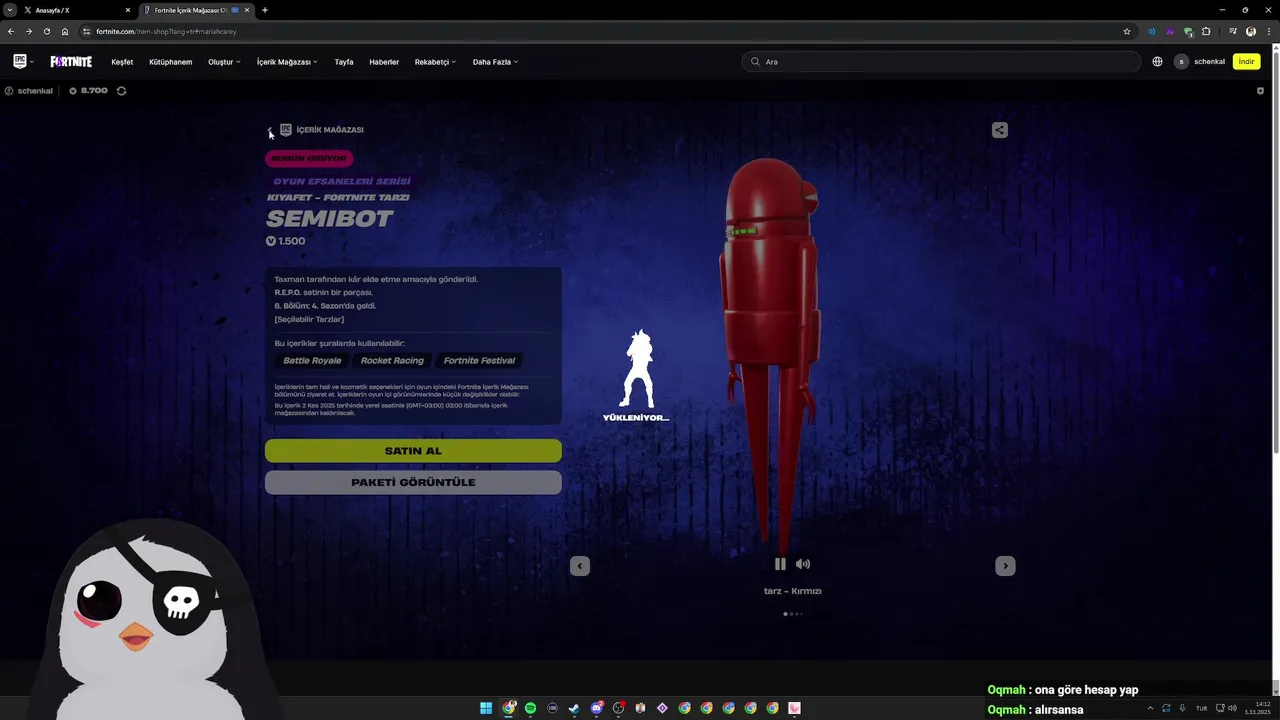The width and height of the screenshot is (1280, 720).
Task: Click the Epic Games logo
Action: click(20, 61)
